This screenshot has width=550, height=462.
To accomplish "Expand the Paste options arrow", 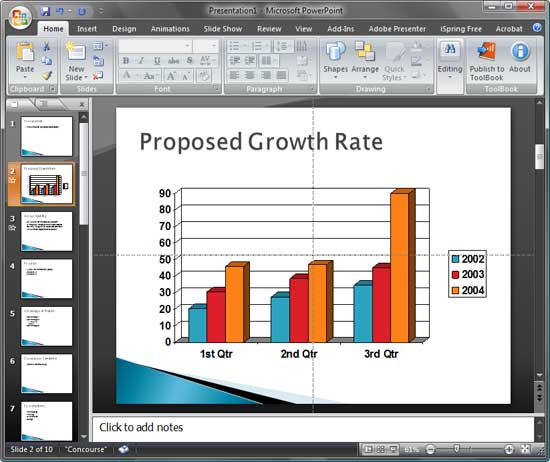I will [x=25, y=77].
